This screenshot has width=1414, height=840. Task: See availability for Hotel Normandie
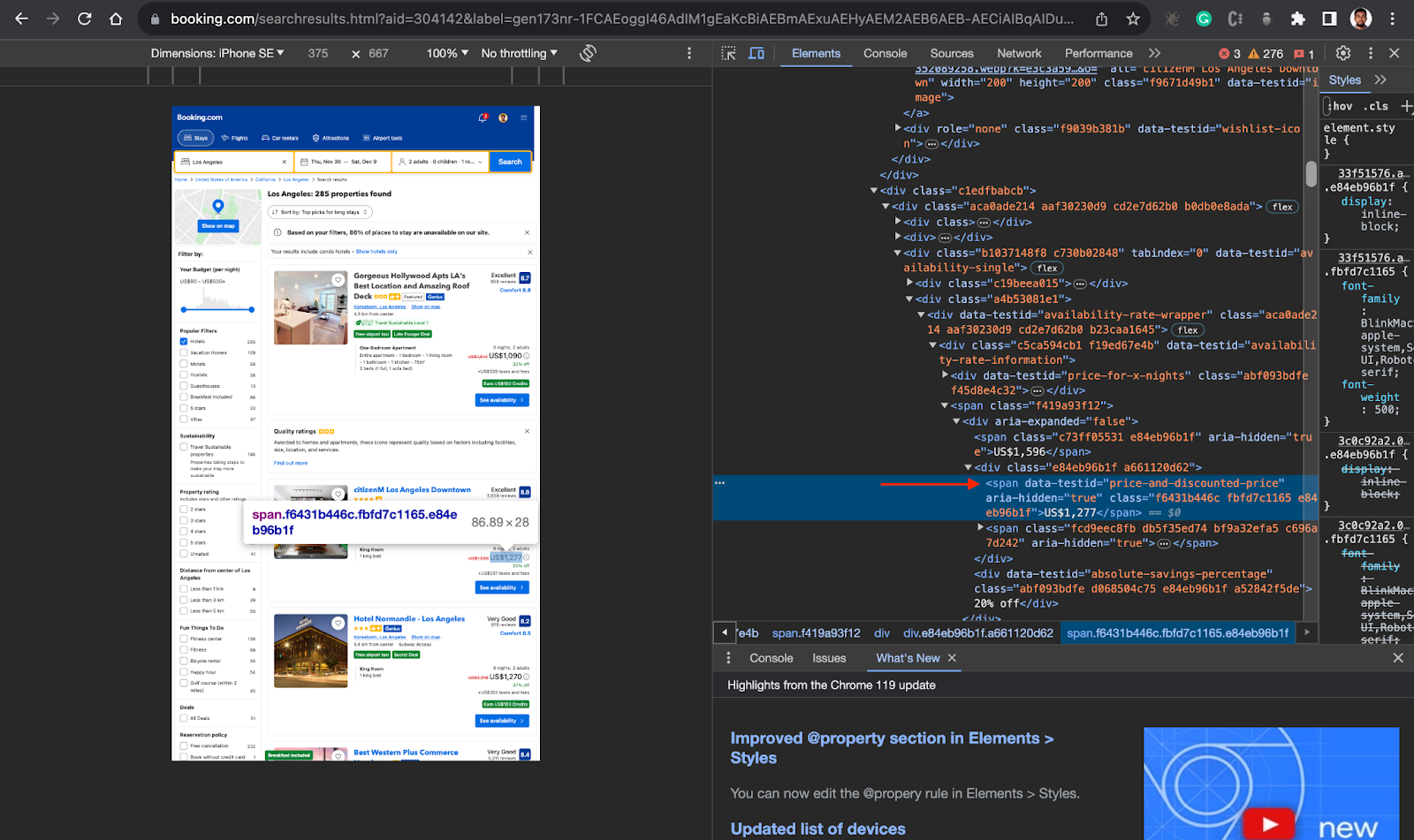pos(502,721)
